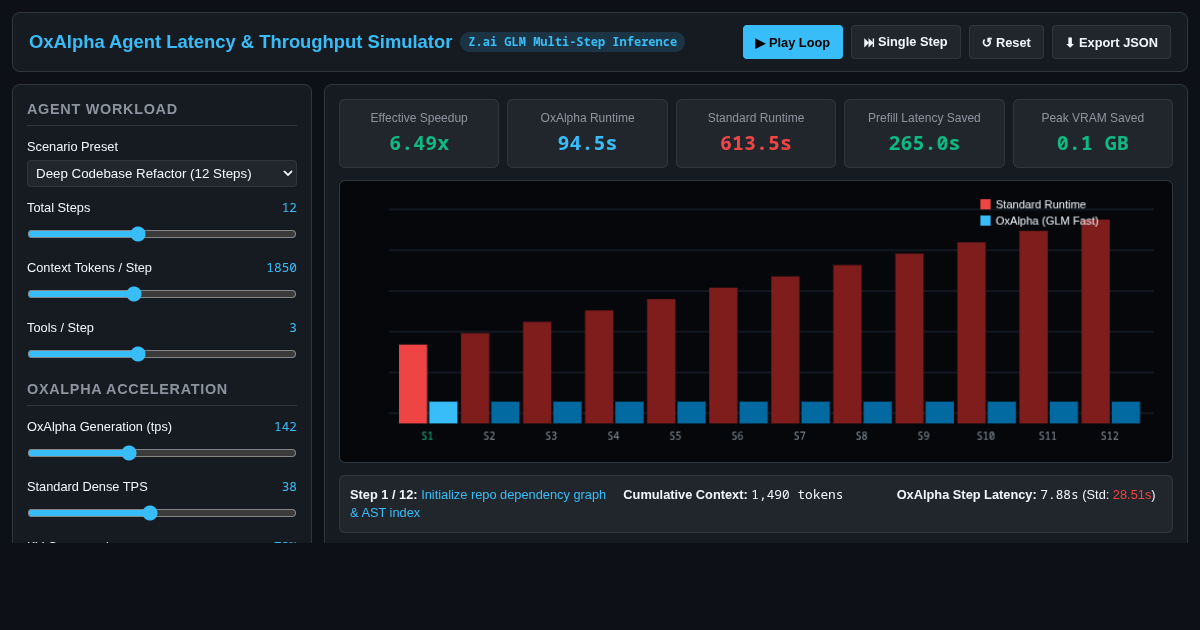Click the Tools / Step value 3

click(293, 328)
